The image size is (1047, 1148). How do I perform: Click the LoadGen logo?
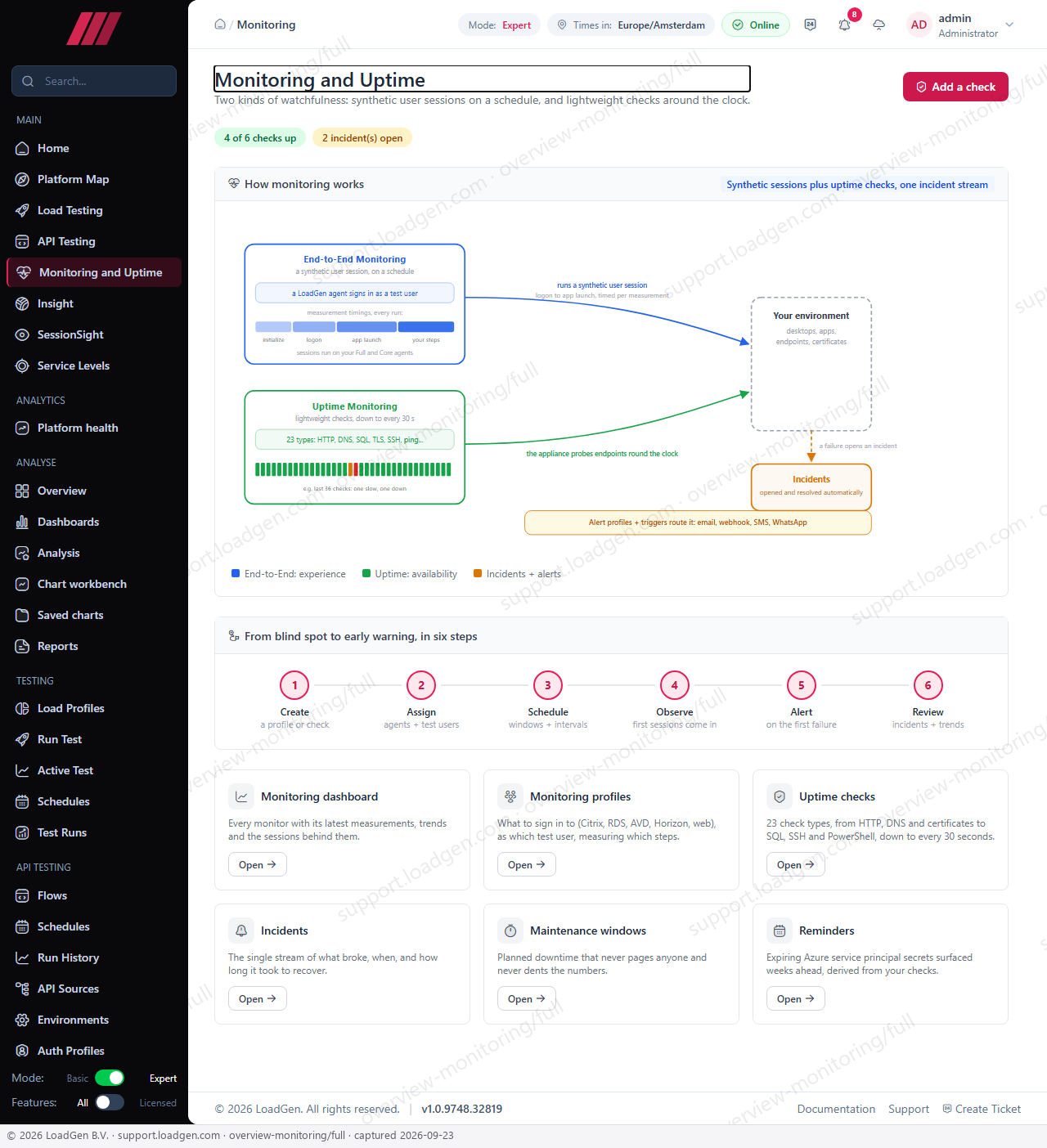coord(94,29)
